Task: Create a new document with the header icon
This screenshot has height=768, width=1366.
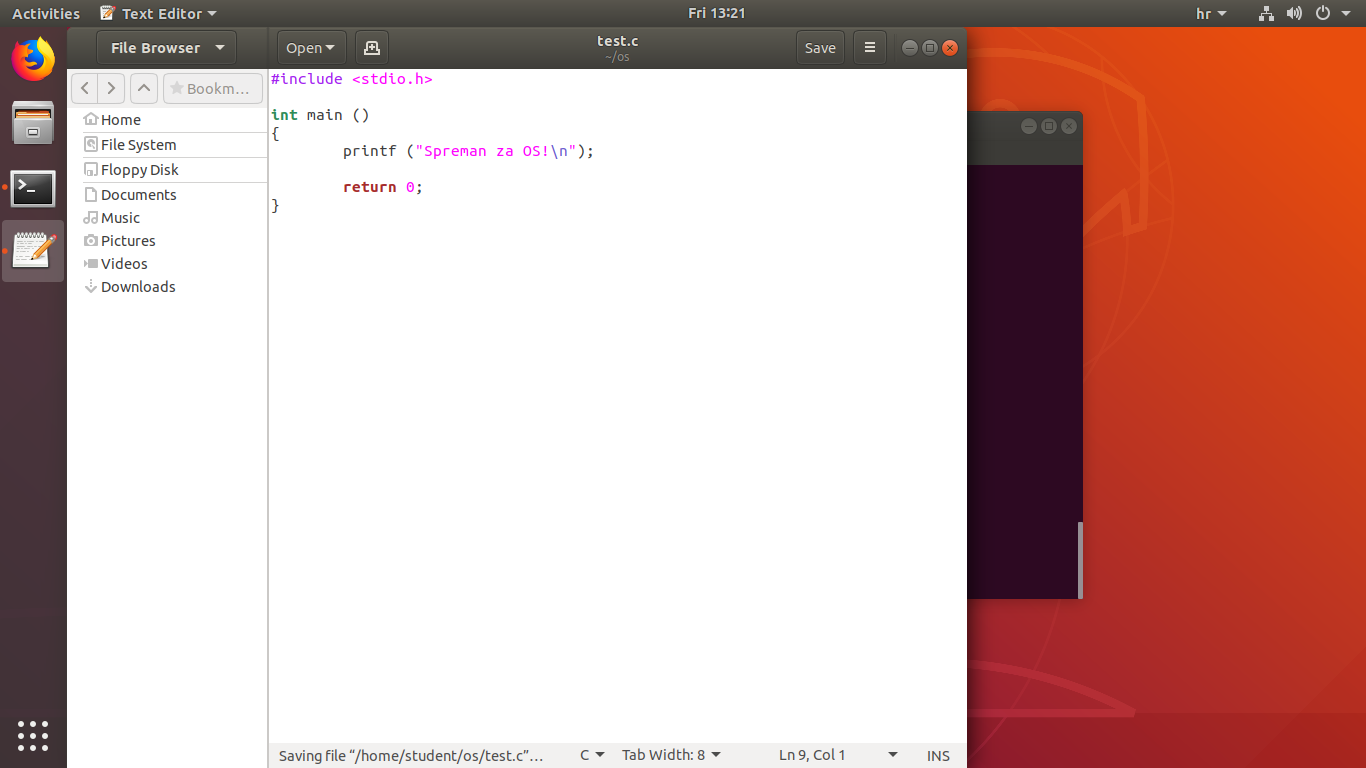Action: click(x=371, y=48)
